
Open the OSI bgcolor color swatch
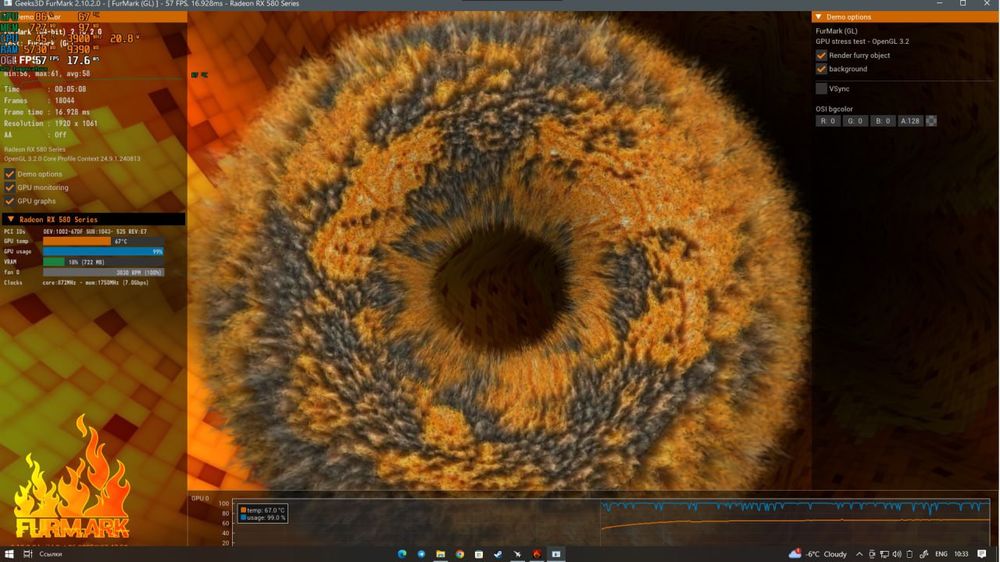pyautogui.click(x=931, y=121)
